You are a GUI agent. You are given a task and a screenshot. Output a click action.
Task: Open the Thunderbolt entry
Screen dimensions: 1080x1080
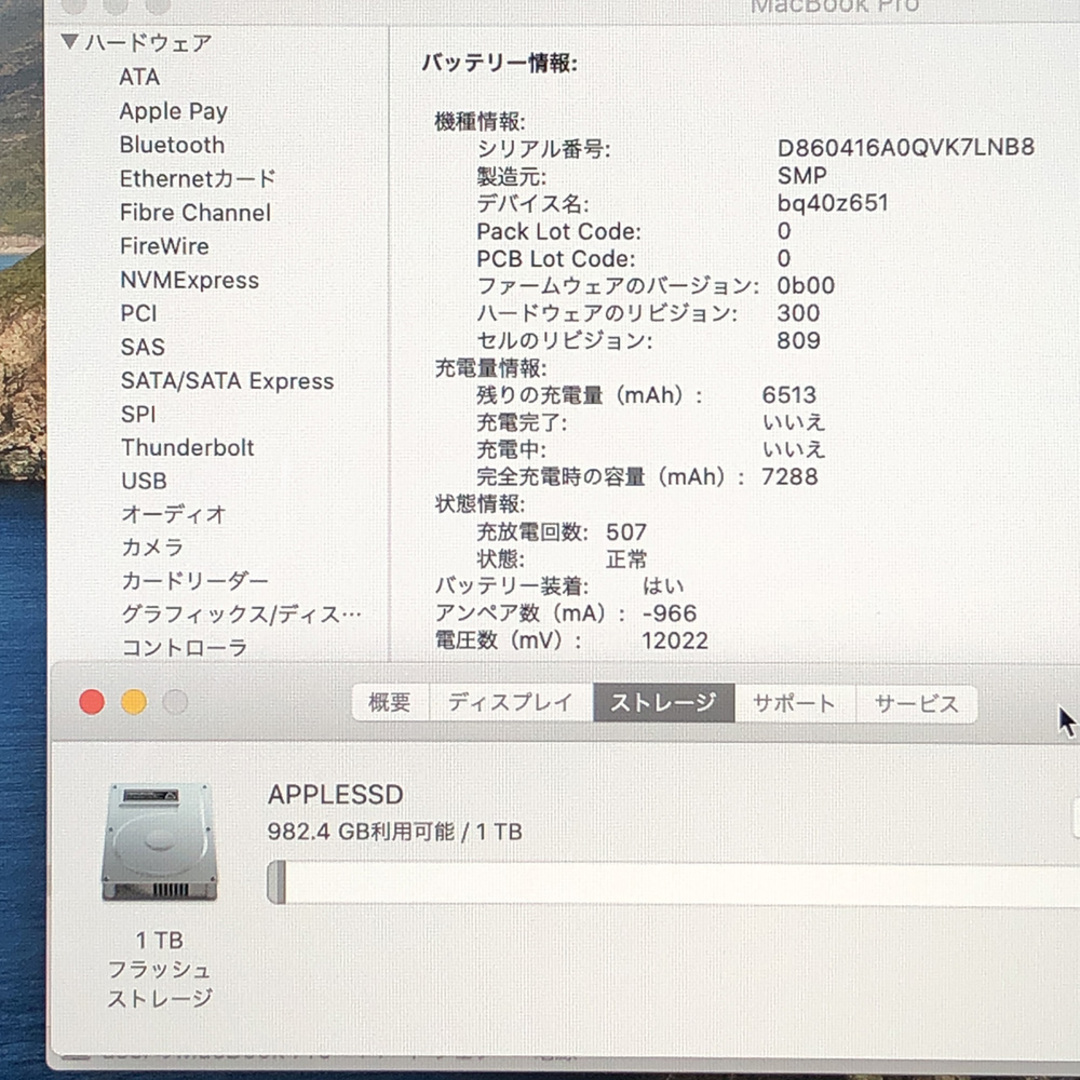click(188, 448)
